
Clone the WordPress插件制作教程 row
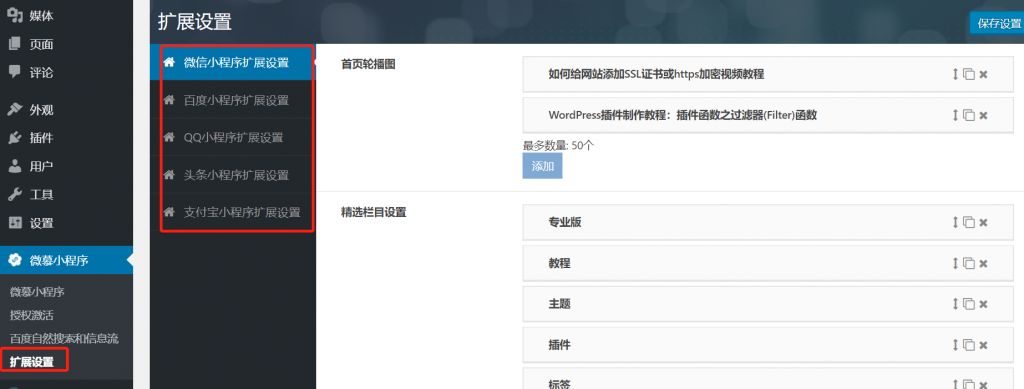pos(969,116)
